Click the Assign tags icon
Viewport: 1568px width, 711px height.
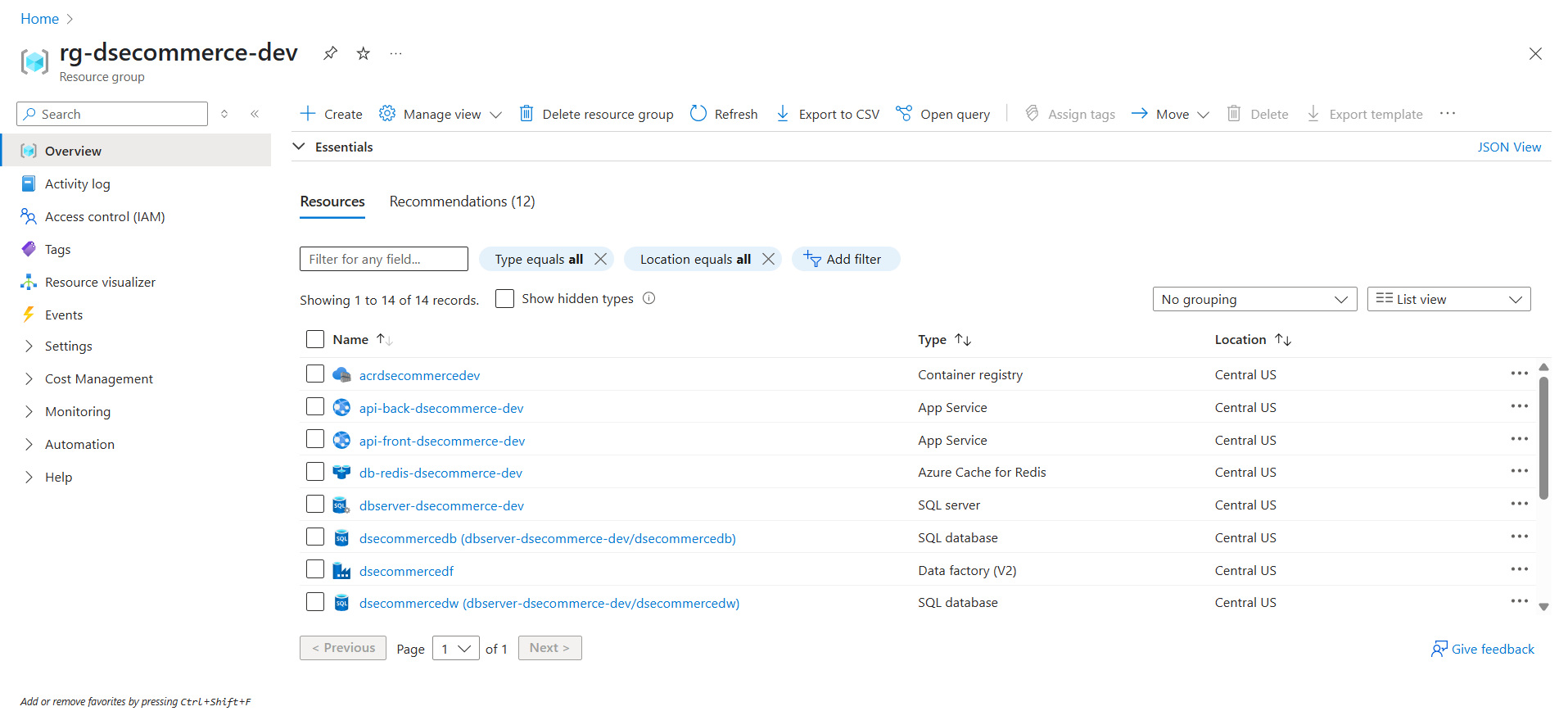pyautogui.click(x=1033, y=113)
